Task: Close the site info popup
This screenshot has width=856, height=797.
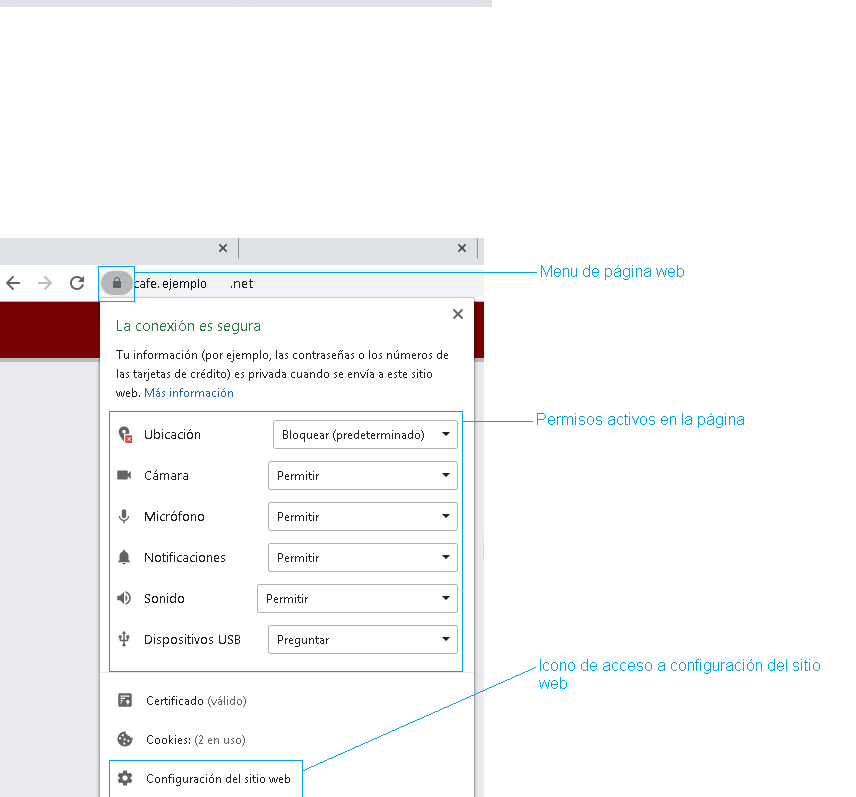Action: 457,314
